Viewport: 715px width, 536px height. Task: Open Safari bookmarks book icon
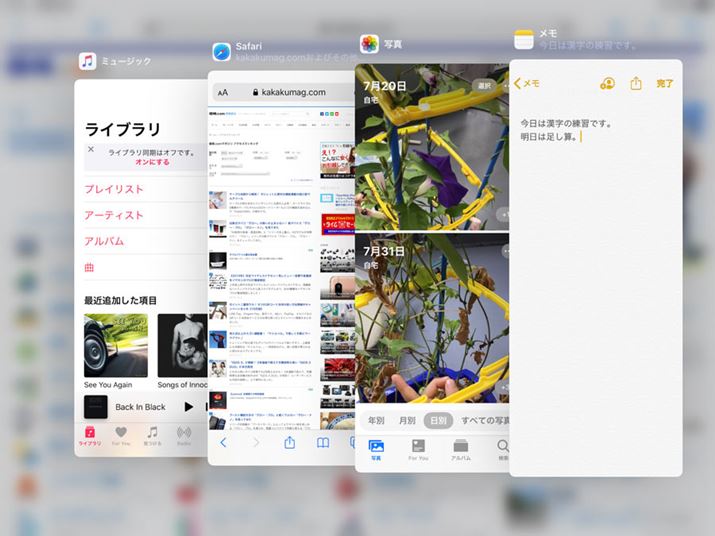(x=323, y=442)
